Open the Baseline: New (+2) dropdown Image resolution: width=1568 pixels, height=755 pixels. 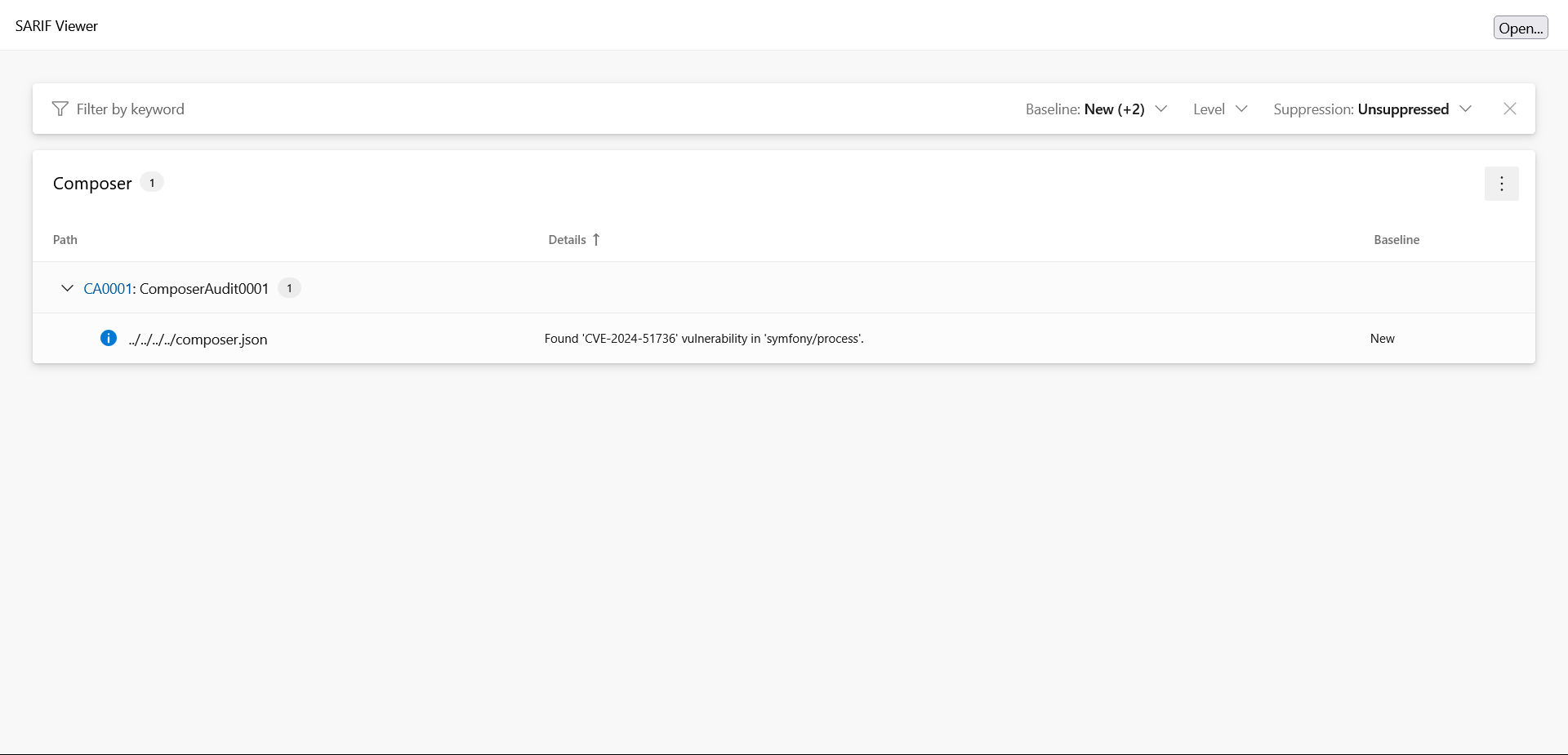1096,109
